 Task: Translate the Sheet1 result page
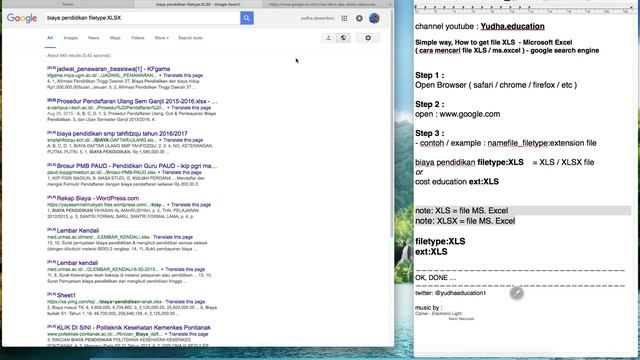click(x=185, y=302)
